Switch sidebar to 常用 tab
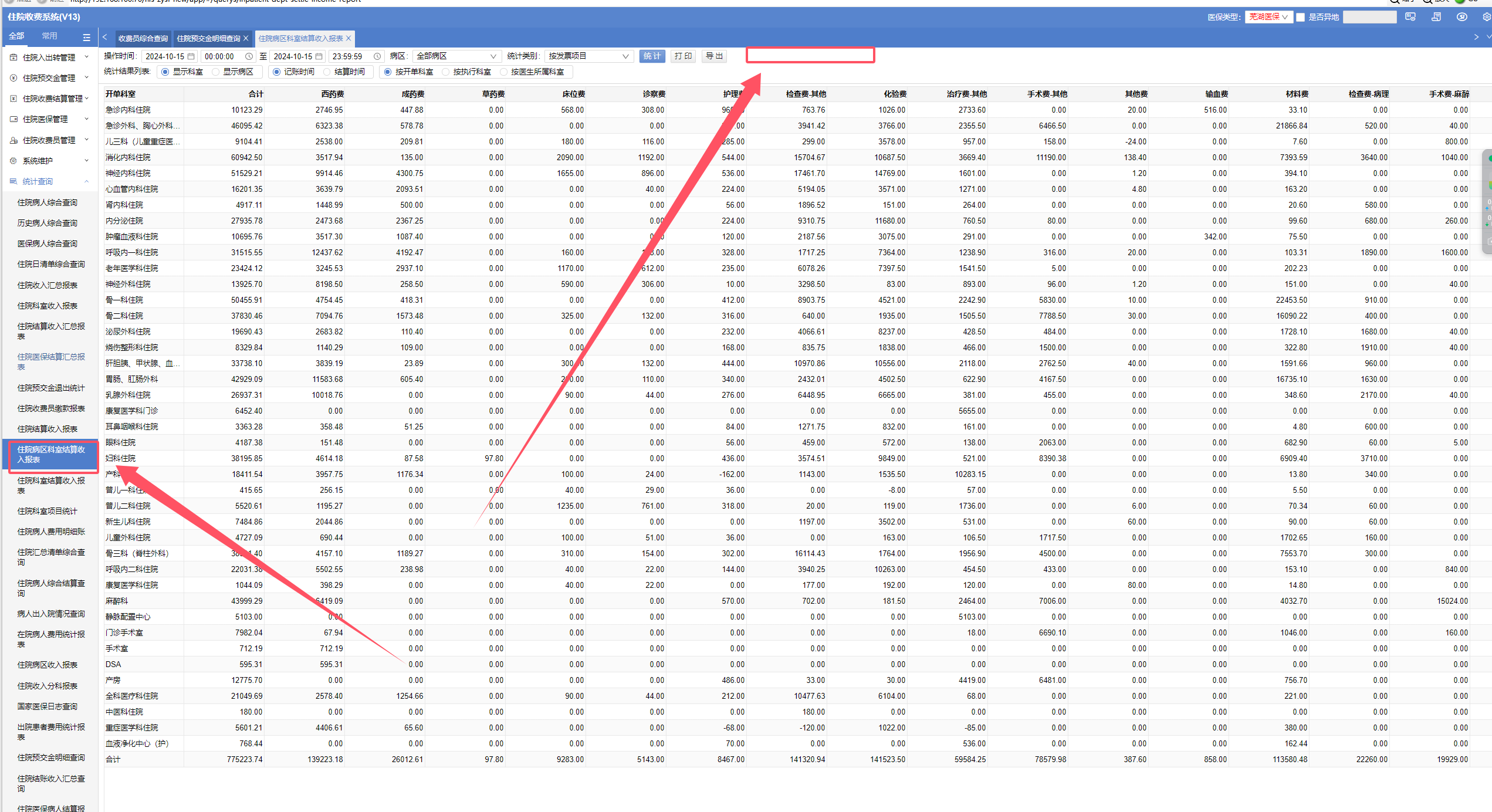This screenshot has height=812, width=1492. (x=49, y=36)
